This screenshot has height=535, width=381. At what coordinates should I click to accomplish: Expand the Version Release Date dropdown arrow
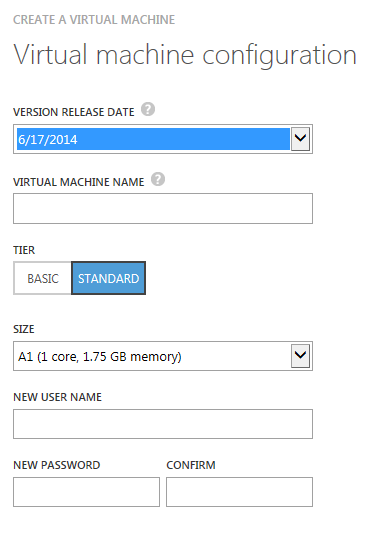click(301, 139)
